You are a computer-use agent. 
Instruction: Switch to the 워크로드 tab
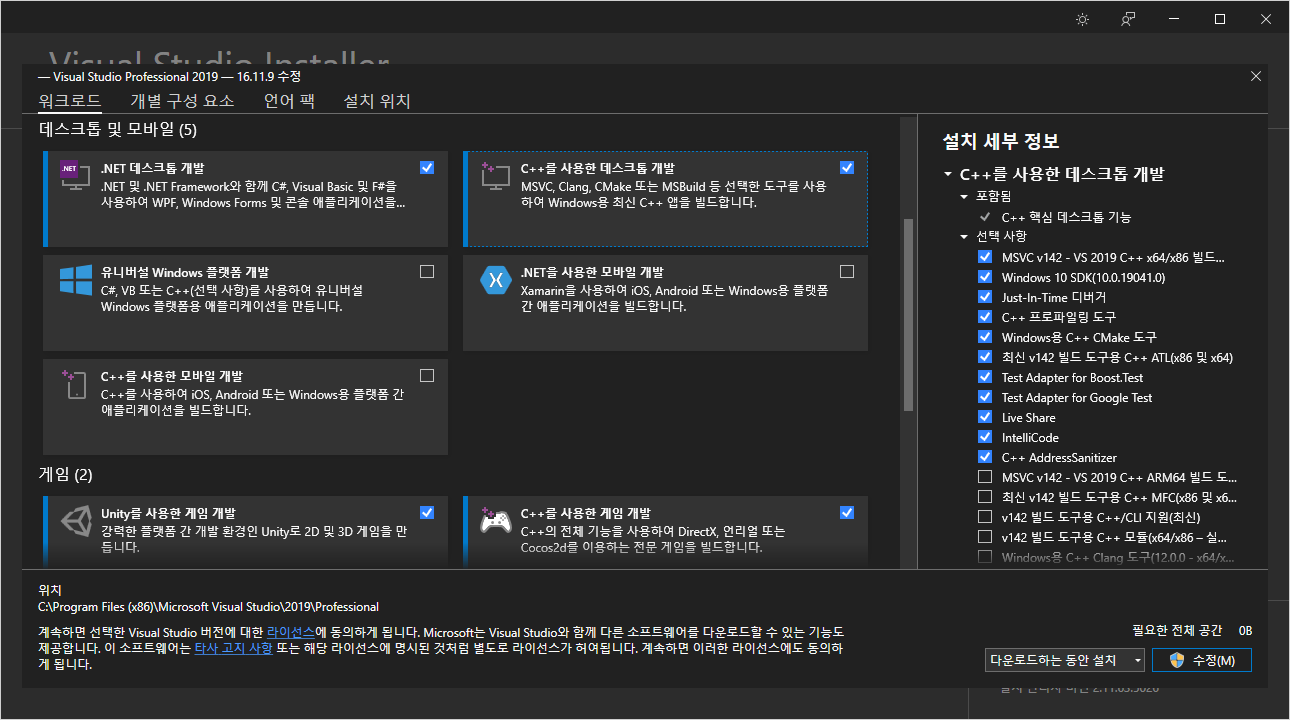point(70,101)
